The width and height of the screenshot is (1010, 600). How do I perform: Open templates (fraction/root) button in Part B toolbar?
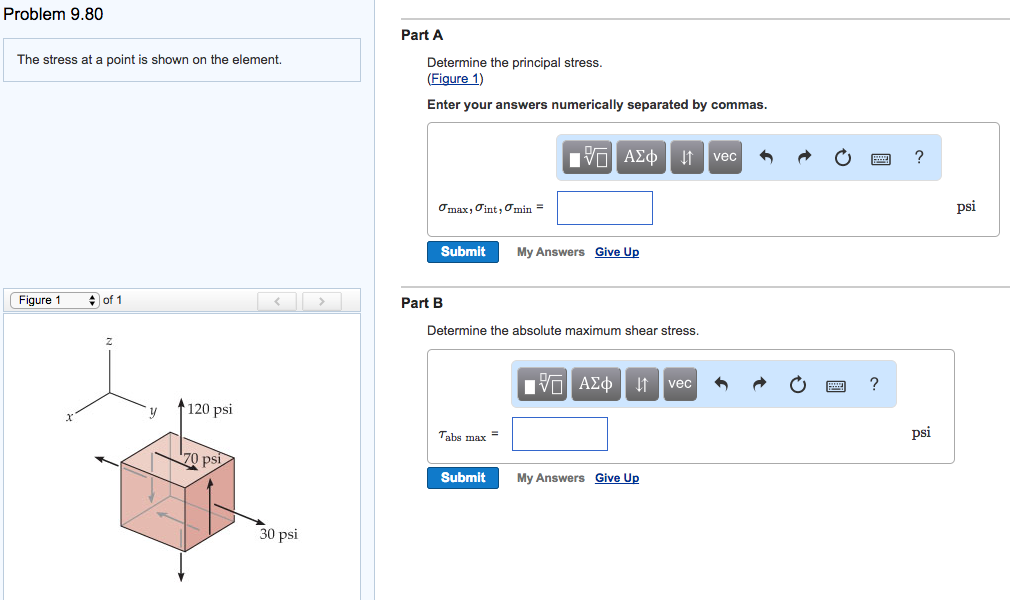tap(542, 385)
